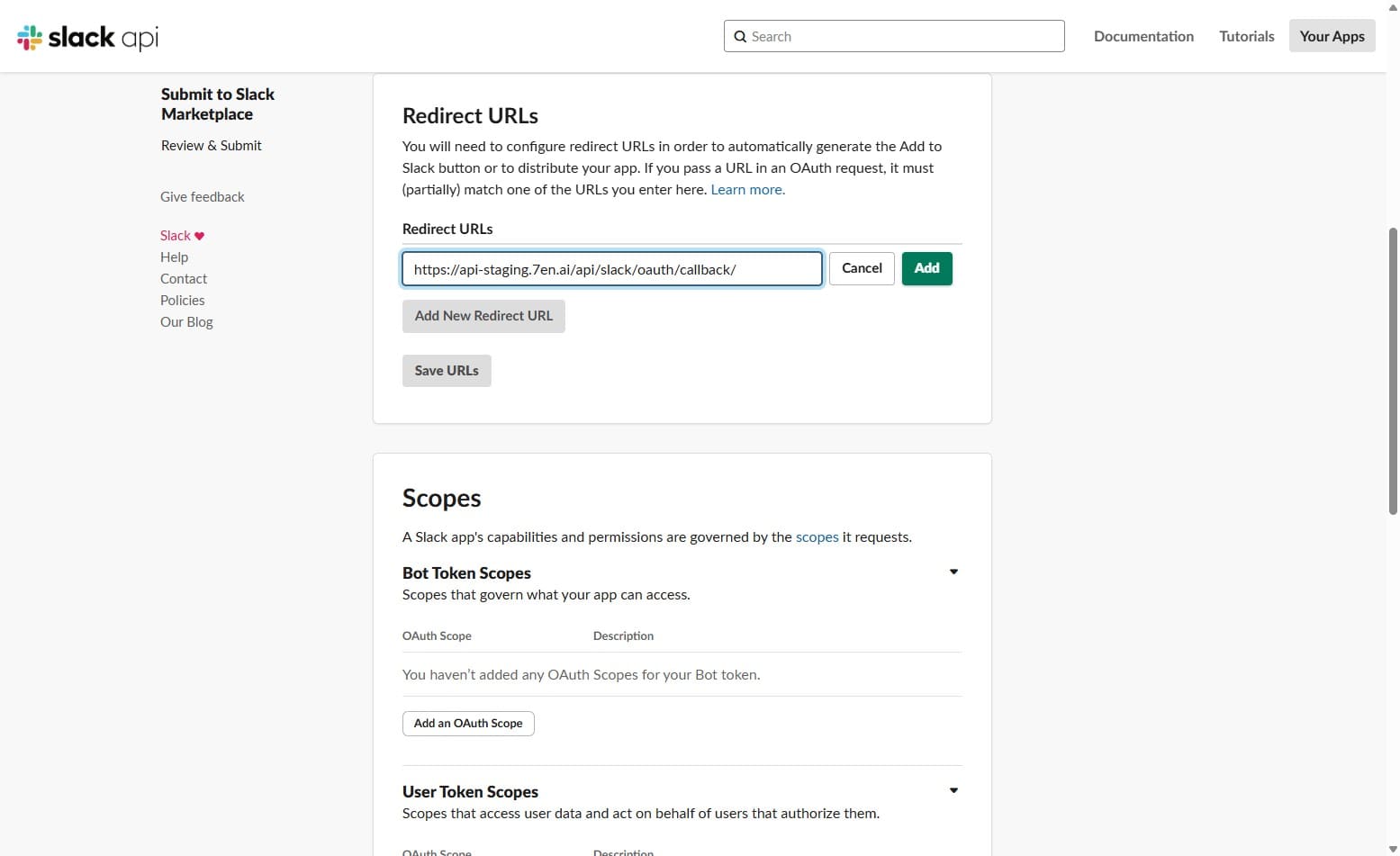Open the Documentation menu item
The height and width of the screenshot is (856, 1400).
pos(1143,36)
